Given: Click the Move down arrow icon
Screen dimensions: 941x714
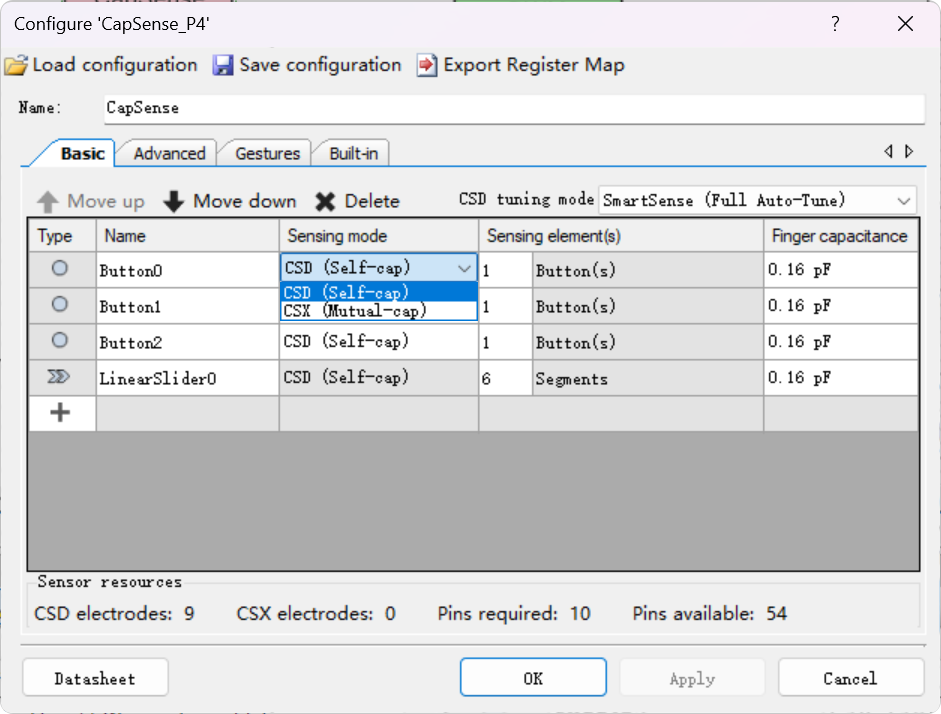Looking at the screenshot, I should tap(173, 202).
